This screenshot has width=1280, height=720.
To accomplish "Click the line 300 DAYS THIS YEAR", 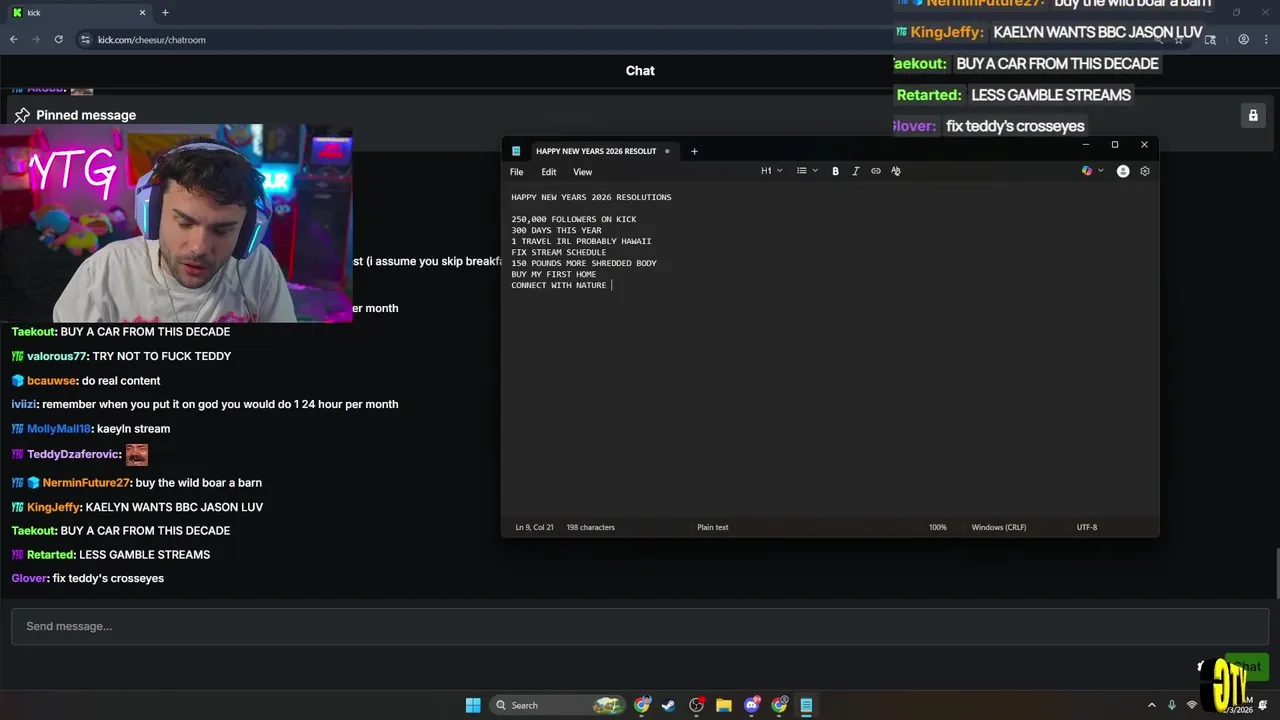I will (x=556, y=230).
